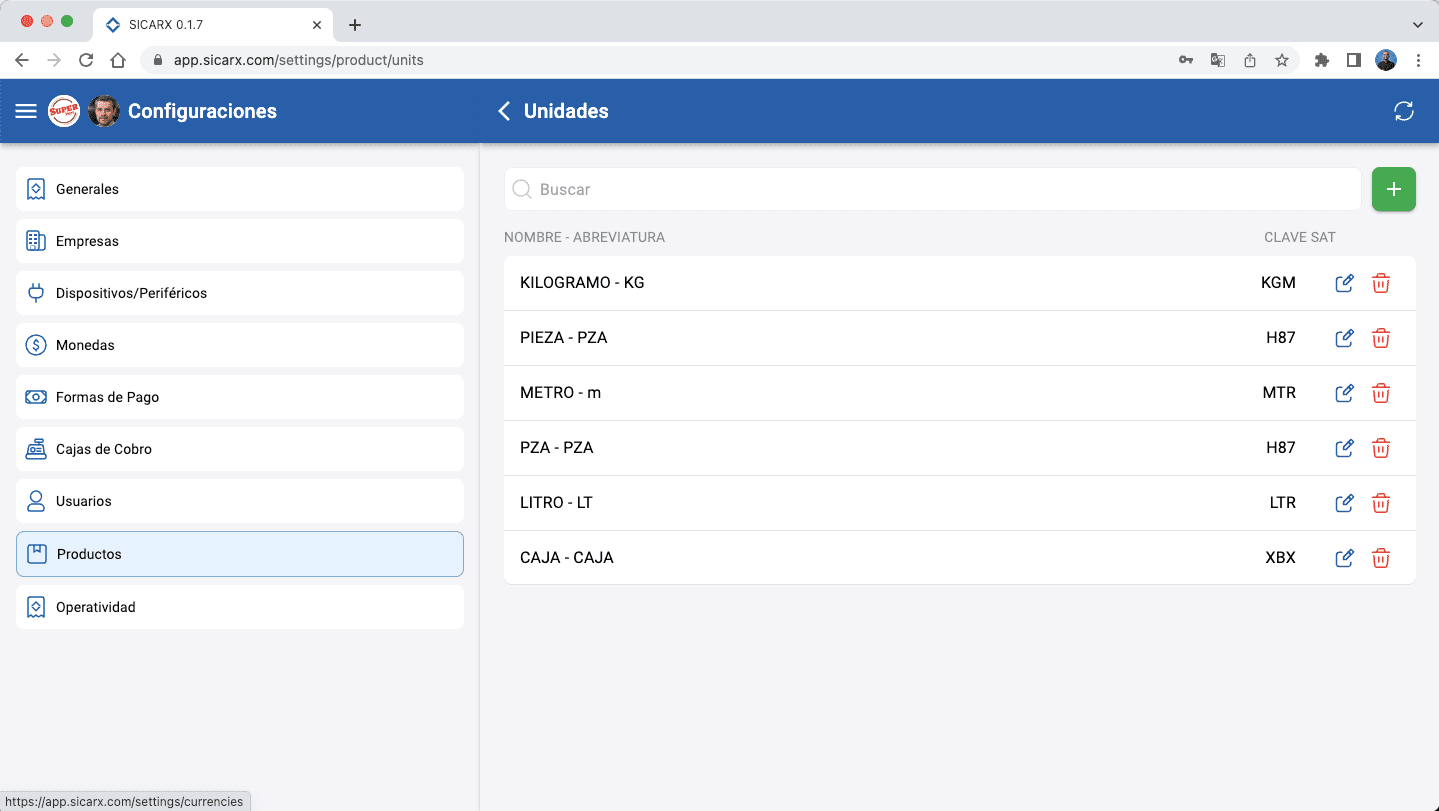
Task: Open browser tab list dropdown chevron
Action: coord(1417,24)
